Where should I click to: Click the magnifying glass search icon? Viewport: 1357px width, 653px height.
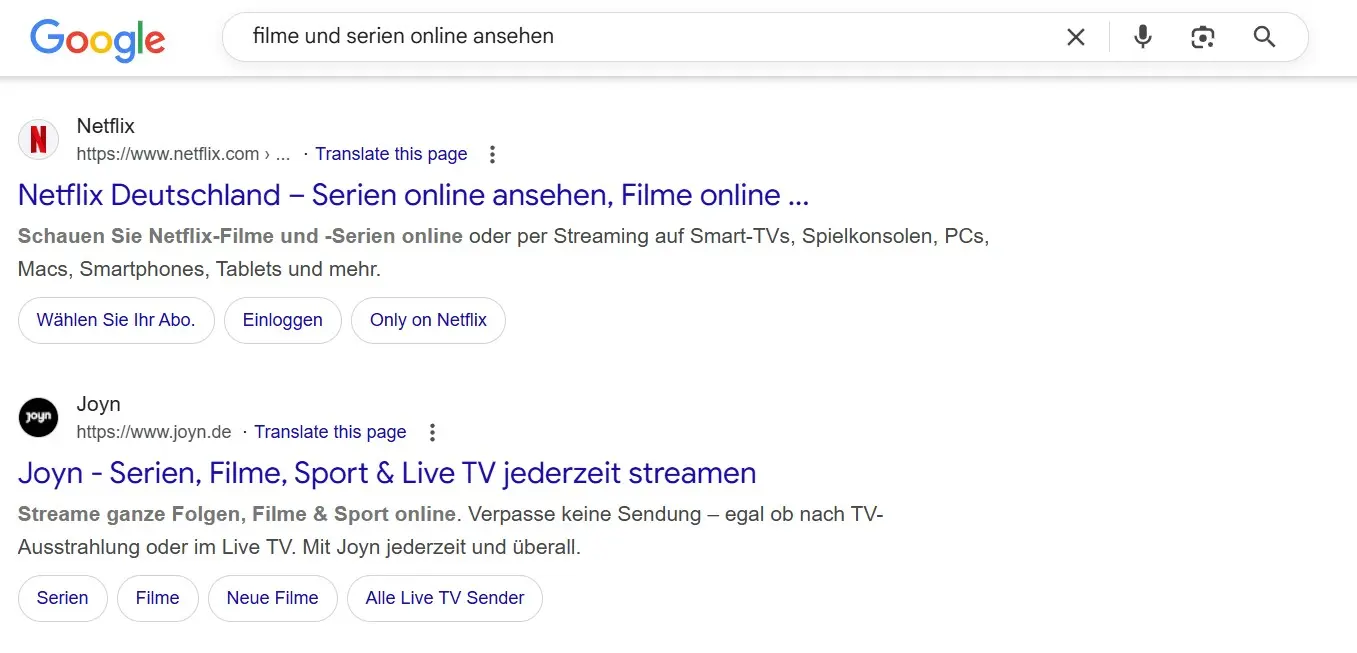(x=1264, y=36)
